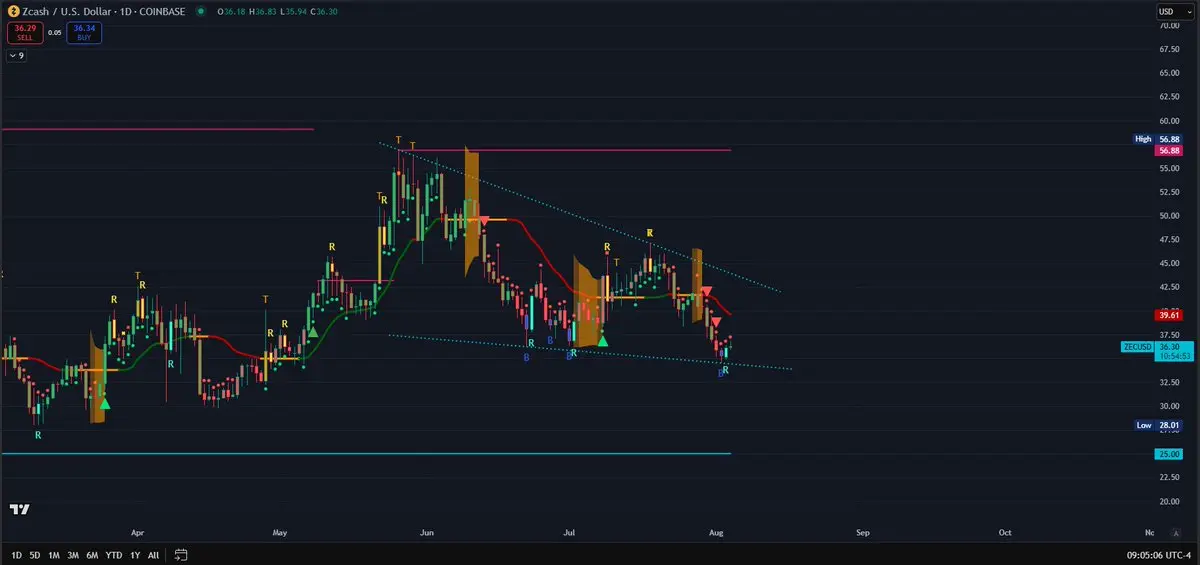Click the green up-arrow signal in late March
Screen dimensions: 1200x565
click(104, 403)
